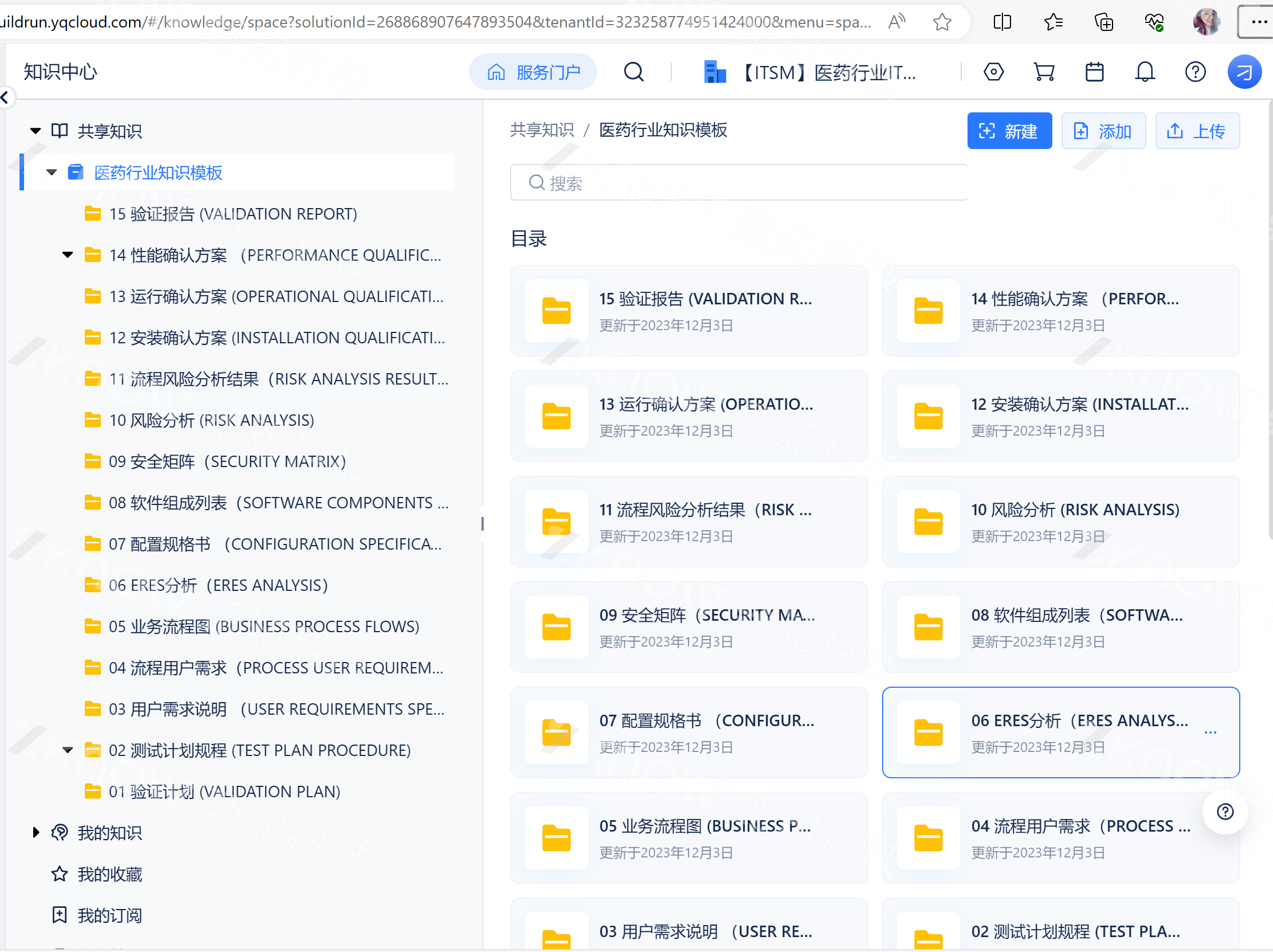This screenshot has width=1273, height=952.
Task: Click the 新建 create button
Action: click(x=1009, y=131)
